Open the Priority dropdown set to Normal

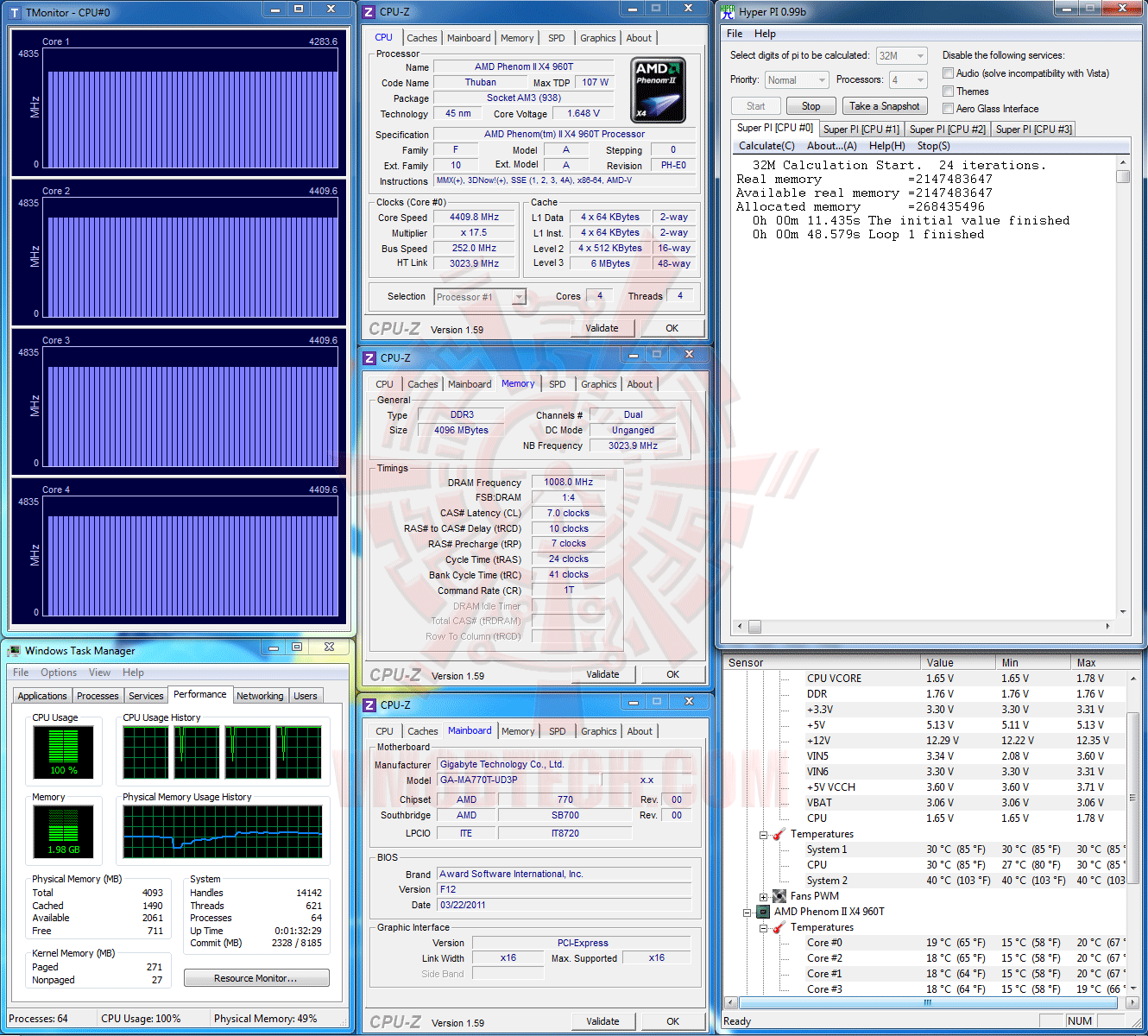click(x=797, y=80)
